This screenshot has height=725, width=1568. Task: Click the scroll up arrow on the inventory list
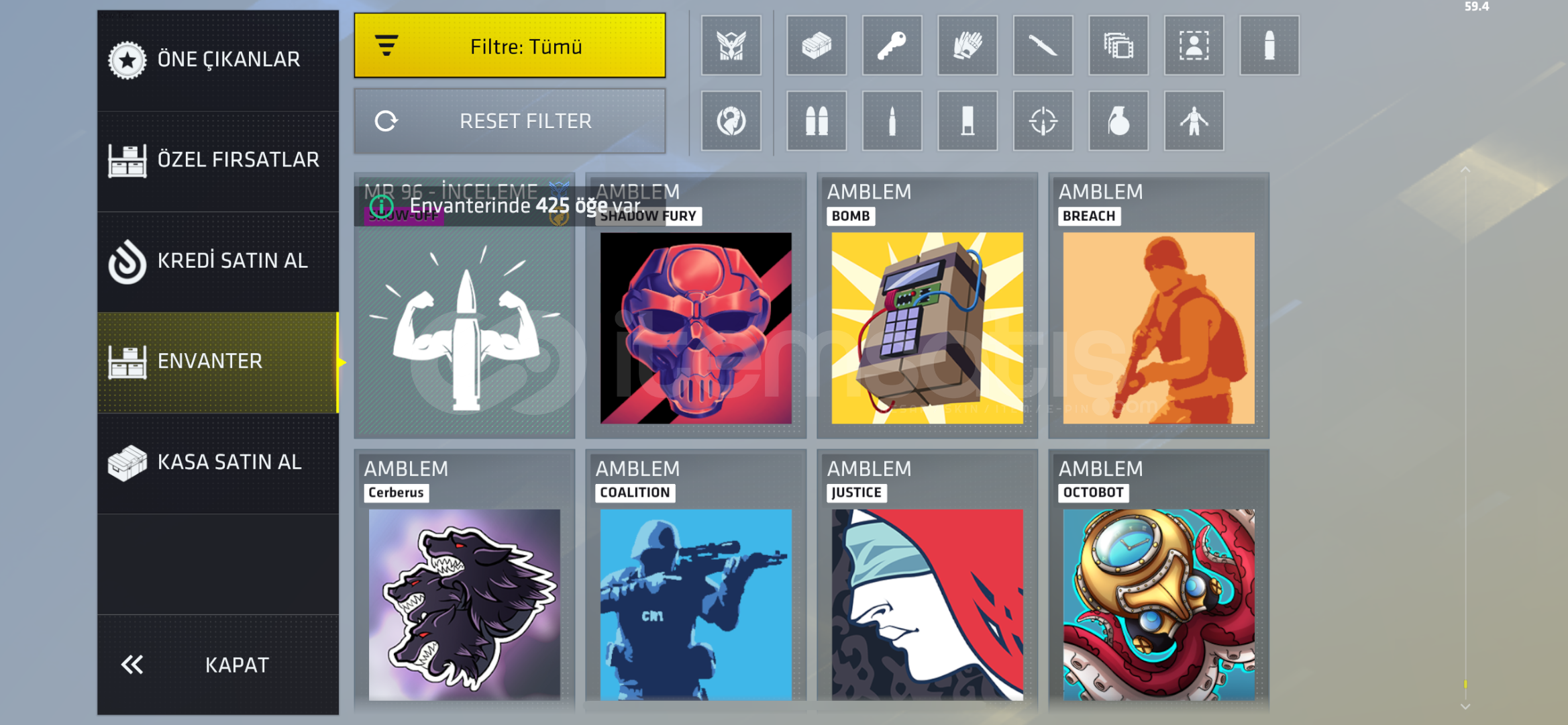coord(1465,170)
